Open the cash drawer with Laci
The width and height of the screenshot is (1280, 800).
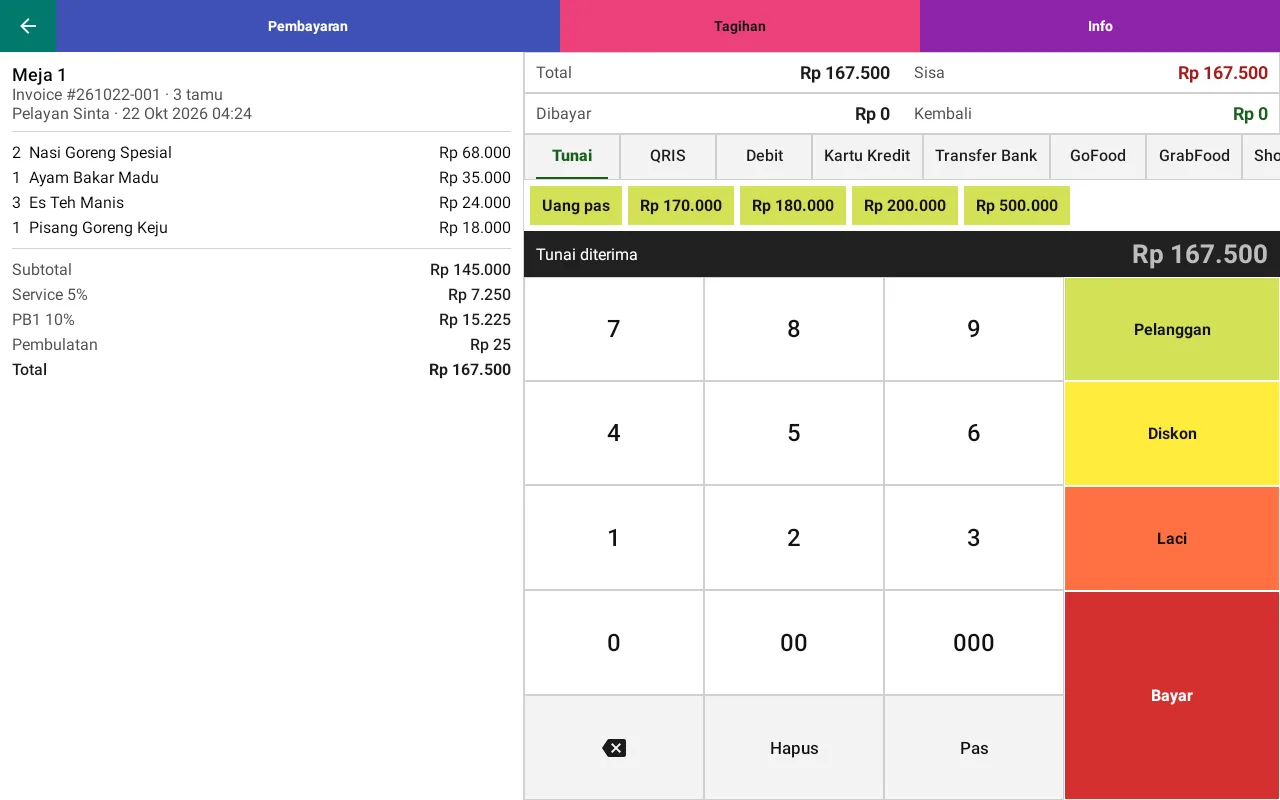tap(1172, 538)
